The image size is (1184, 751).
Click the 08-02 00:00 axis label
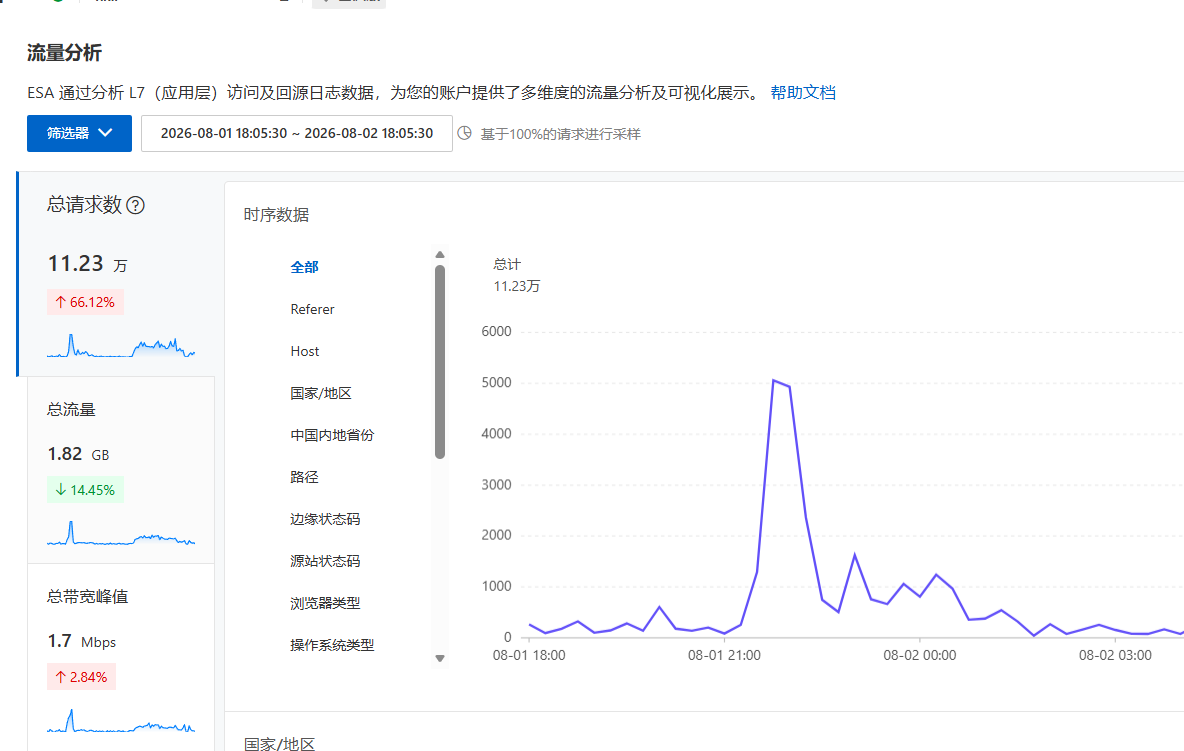tap(920, 655)
